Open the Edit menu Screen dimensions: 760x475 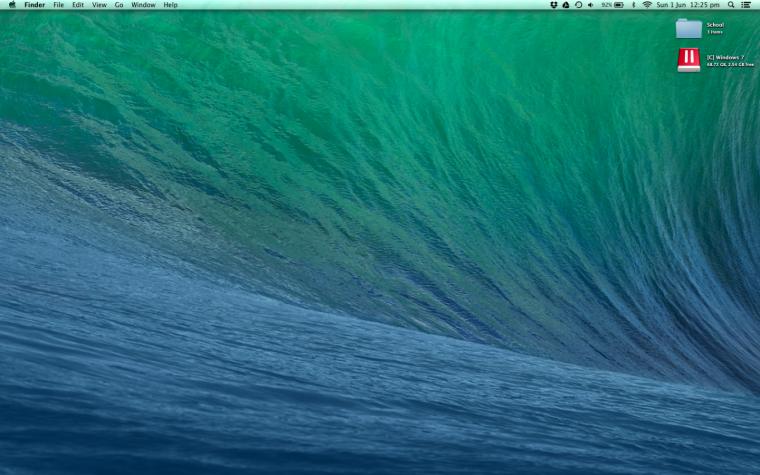coord(78,5)
